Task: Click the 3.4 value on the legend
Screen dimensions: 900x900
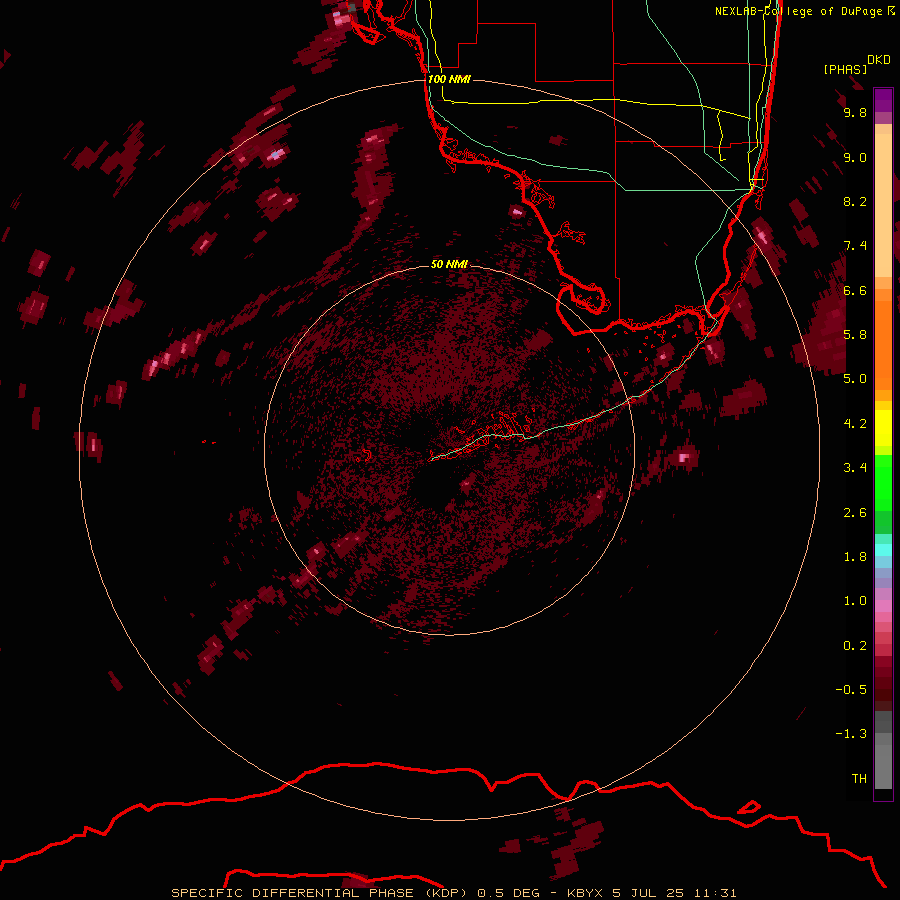Action: (x=855, y=468)
